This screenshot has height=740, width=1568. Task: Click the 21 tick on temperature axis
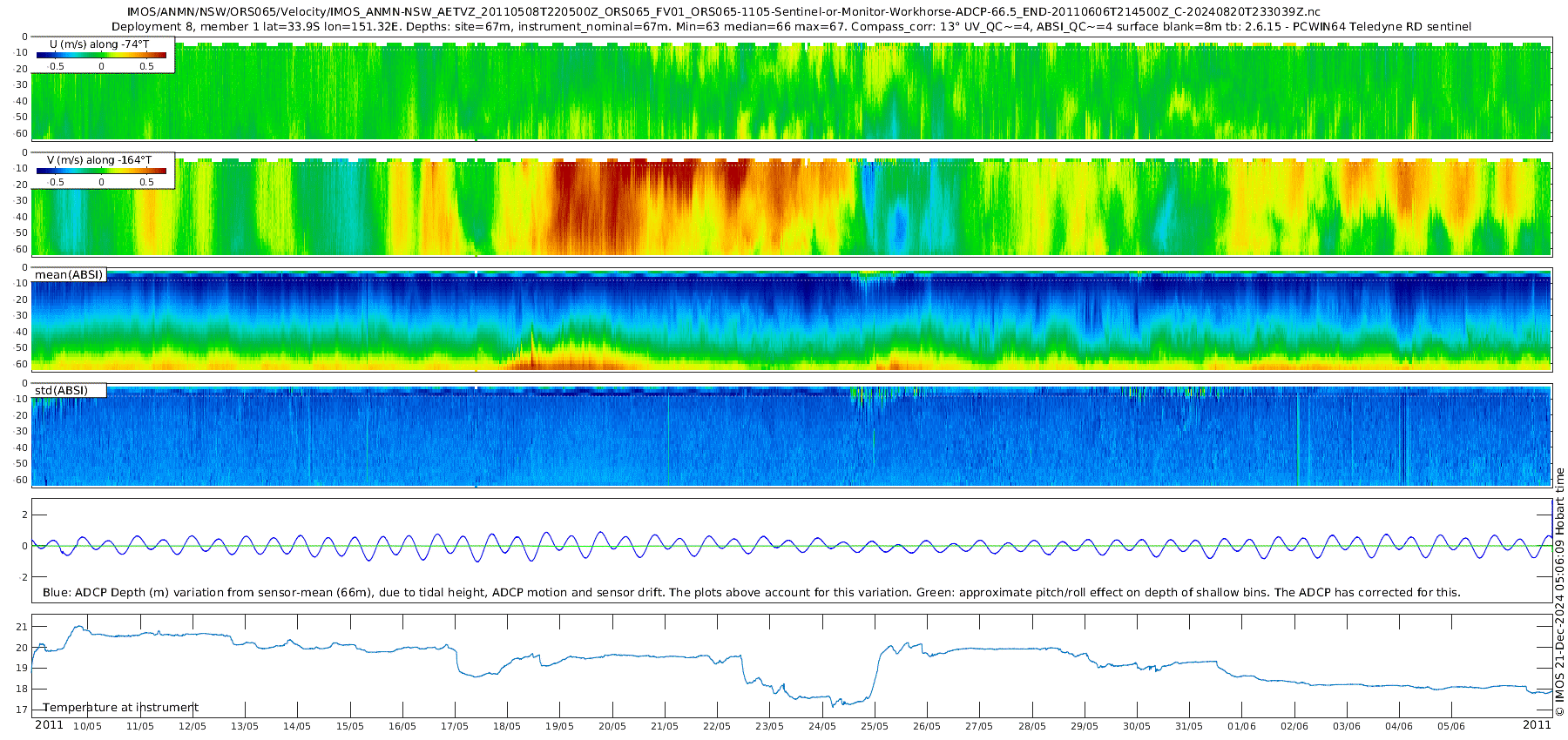(23, 627)
